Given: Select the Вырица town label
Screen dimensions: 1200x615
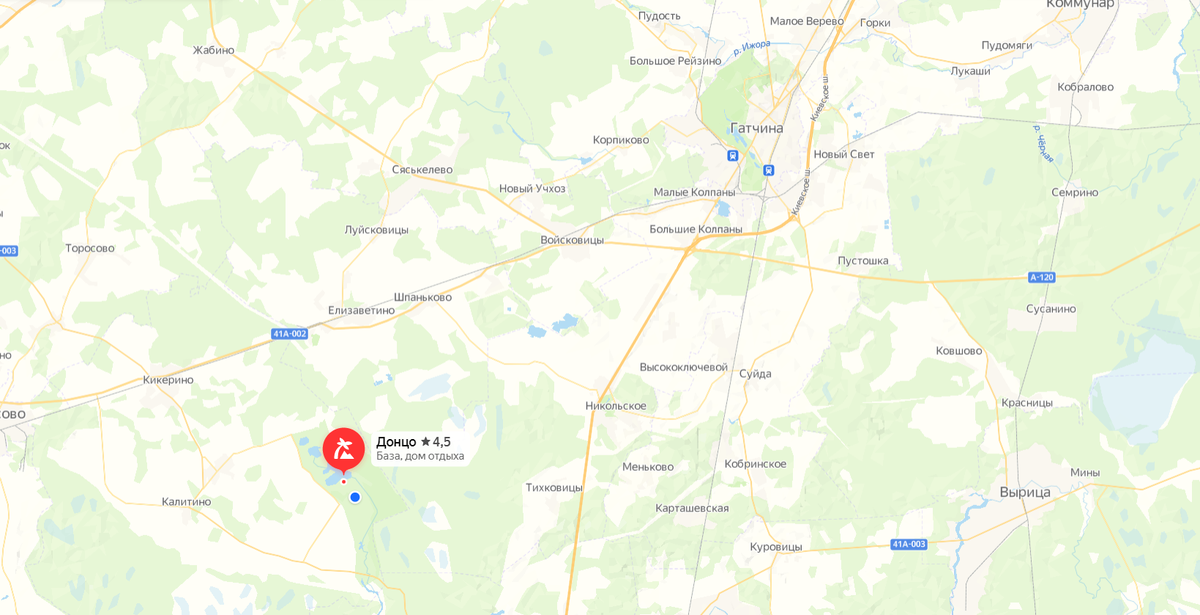Looking at the screenshot, I should coord(1025,492).
